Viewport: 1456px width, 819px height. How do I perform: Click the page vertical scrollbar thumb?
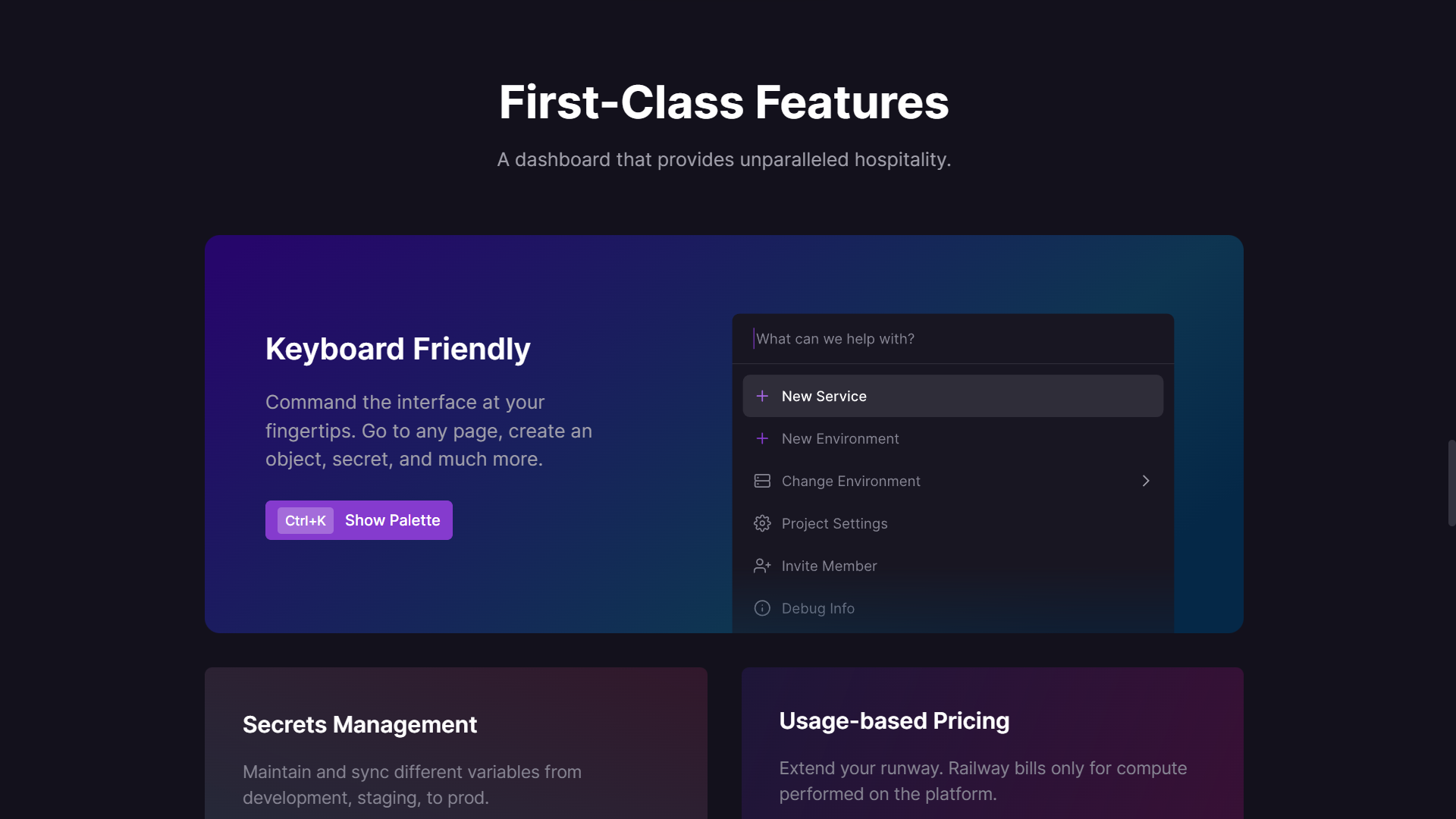tap(1451, 483)
